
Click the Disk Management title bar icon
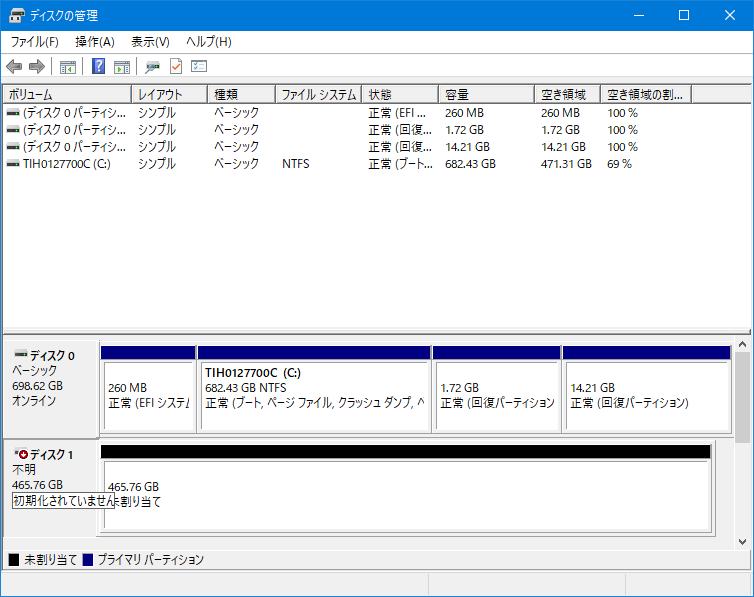[x=17, y=15]
